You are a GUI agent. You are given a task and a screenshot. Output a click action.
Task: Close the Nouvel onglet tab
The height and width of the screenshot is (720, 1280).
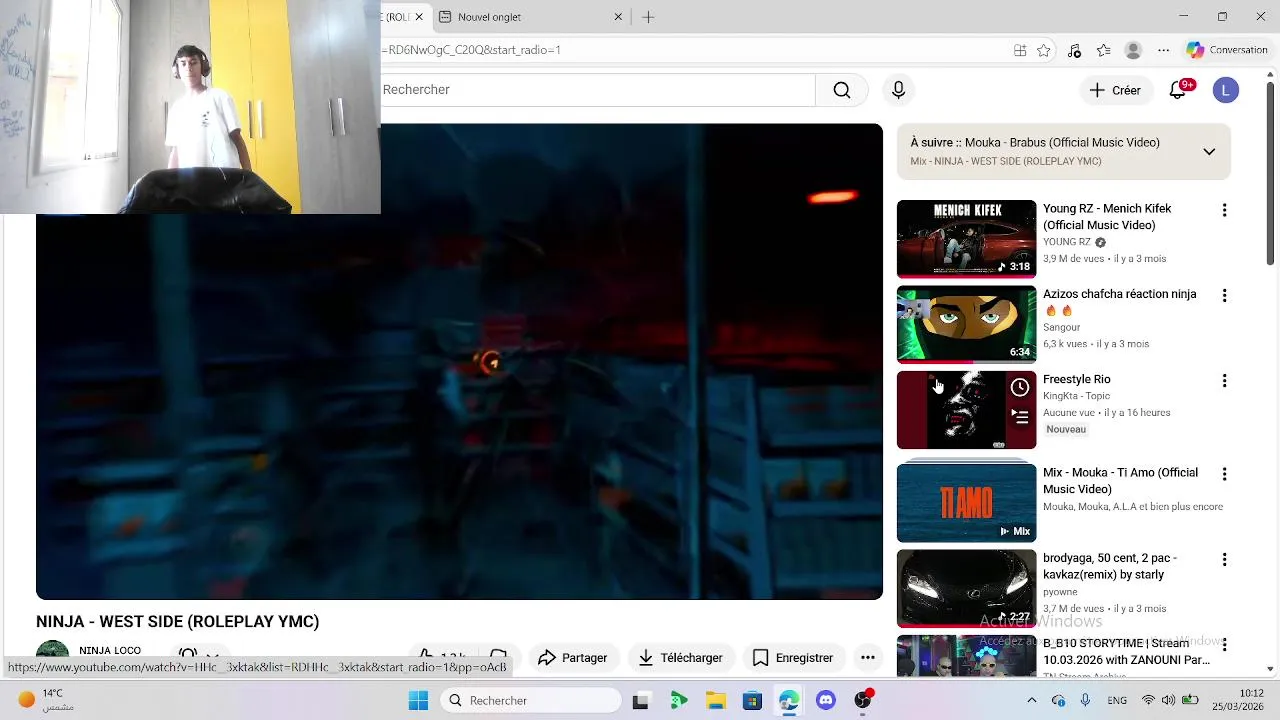(x=618, y=17)
